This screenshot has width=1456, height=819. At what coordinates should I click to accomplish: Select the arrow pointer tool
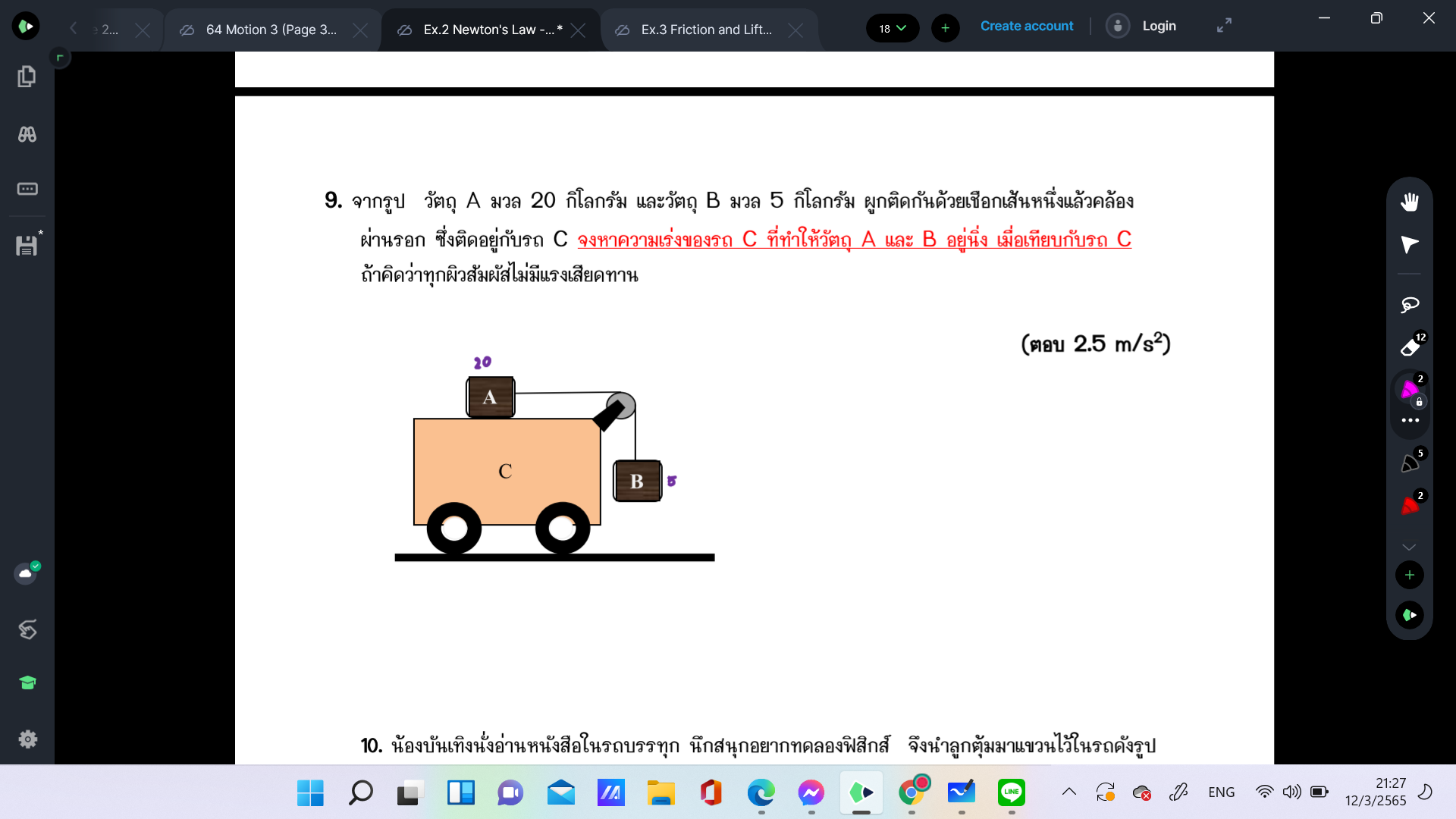click(x=1410, y=244)
